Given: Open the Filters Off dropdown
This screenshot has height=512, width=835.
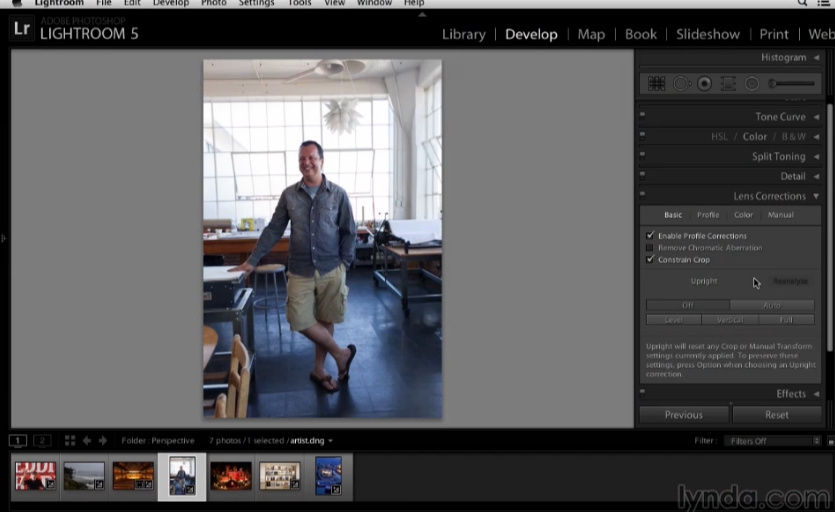Looking at the screenshot, I should pyautogui.click(x=772, y=441).
